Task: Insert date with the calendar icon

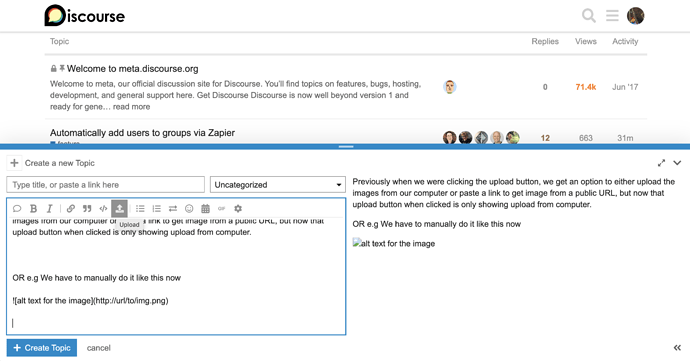Action: click(205, 209)
